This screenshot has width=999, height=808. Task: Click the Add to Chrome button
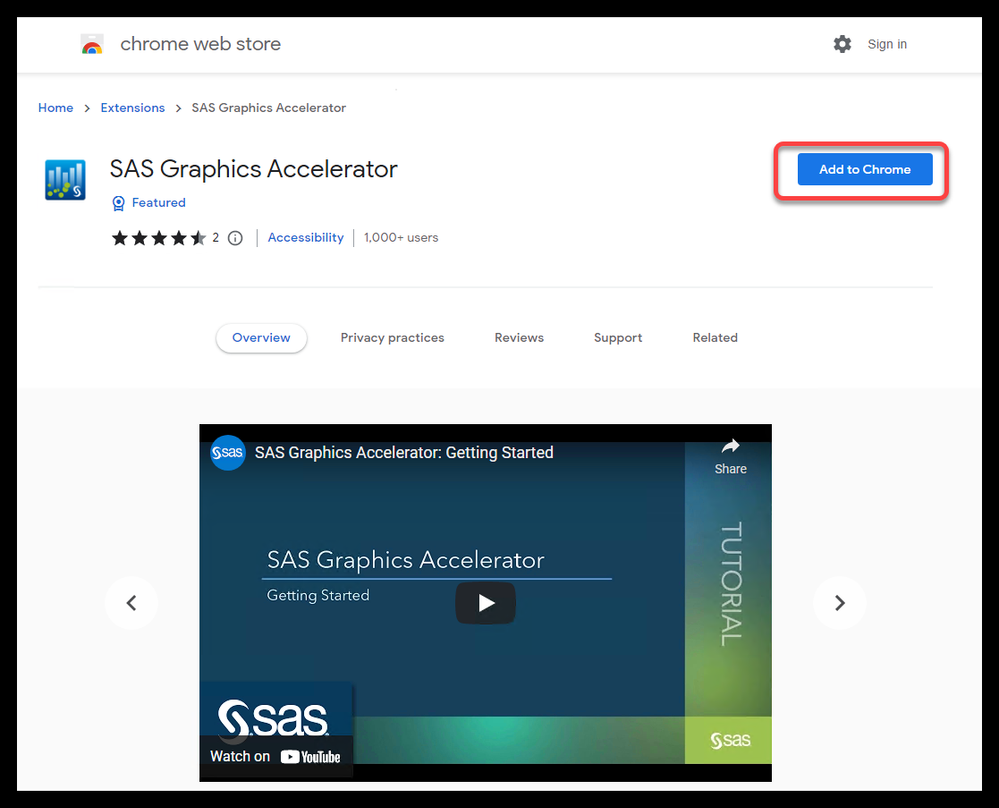tap(865, 170)
